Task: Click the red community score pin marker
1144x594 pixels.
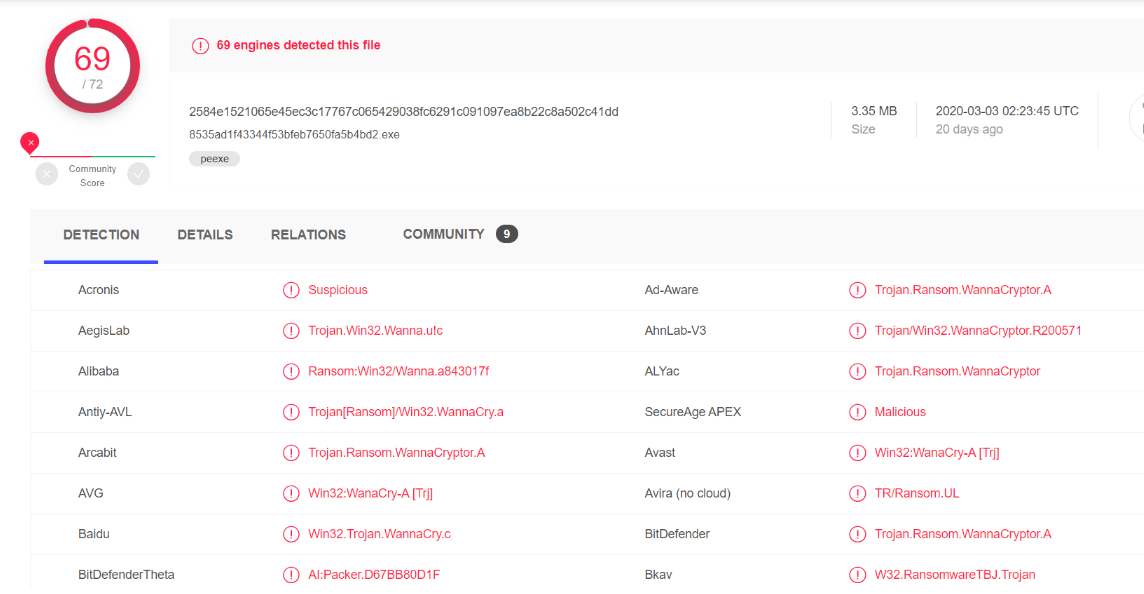Action: 30,143
